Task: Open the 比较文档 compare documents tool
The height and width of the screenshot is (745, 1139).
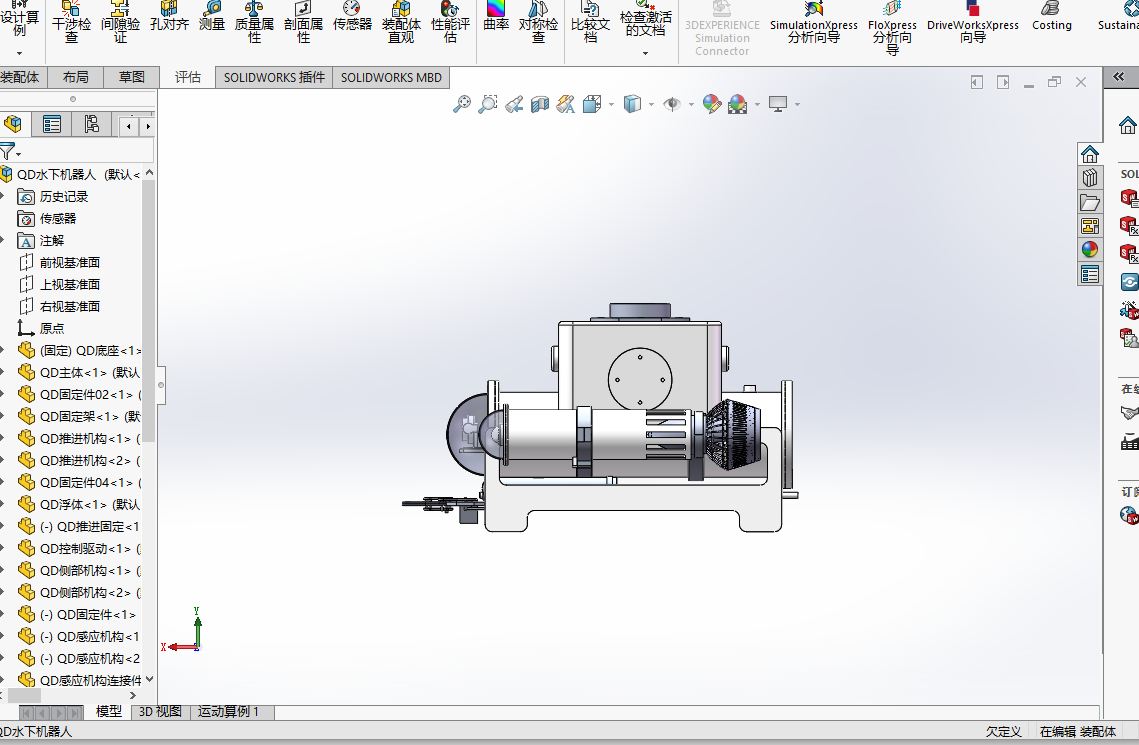Action: coord(591,22)
